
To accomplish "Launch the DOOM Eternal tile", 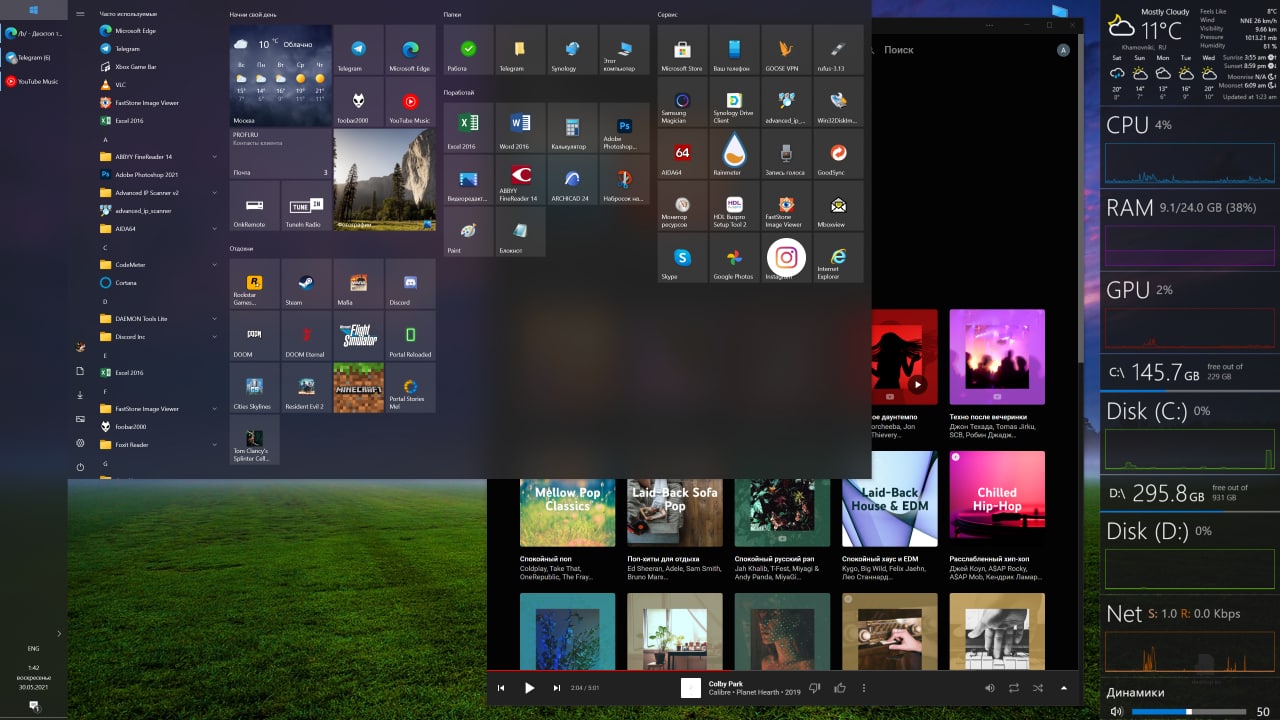I will tap(306, 336).
